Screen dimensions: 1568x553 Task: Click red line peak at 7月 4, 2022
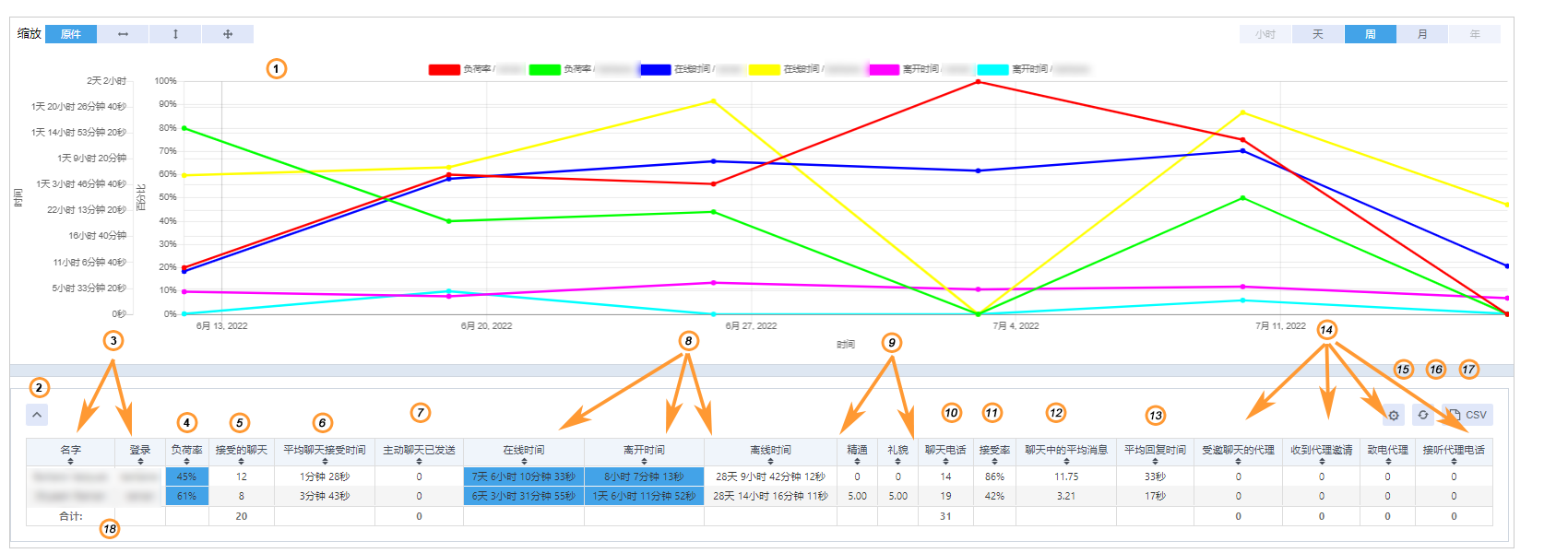pyautogui.click(x=978, y=82)
